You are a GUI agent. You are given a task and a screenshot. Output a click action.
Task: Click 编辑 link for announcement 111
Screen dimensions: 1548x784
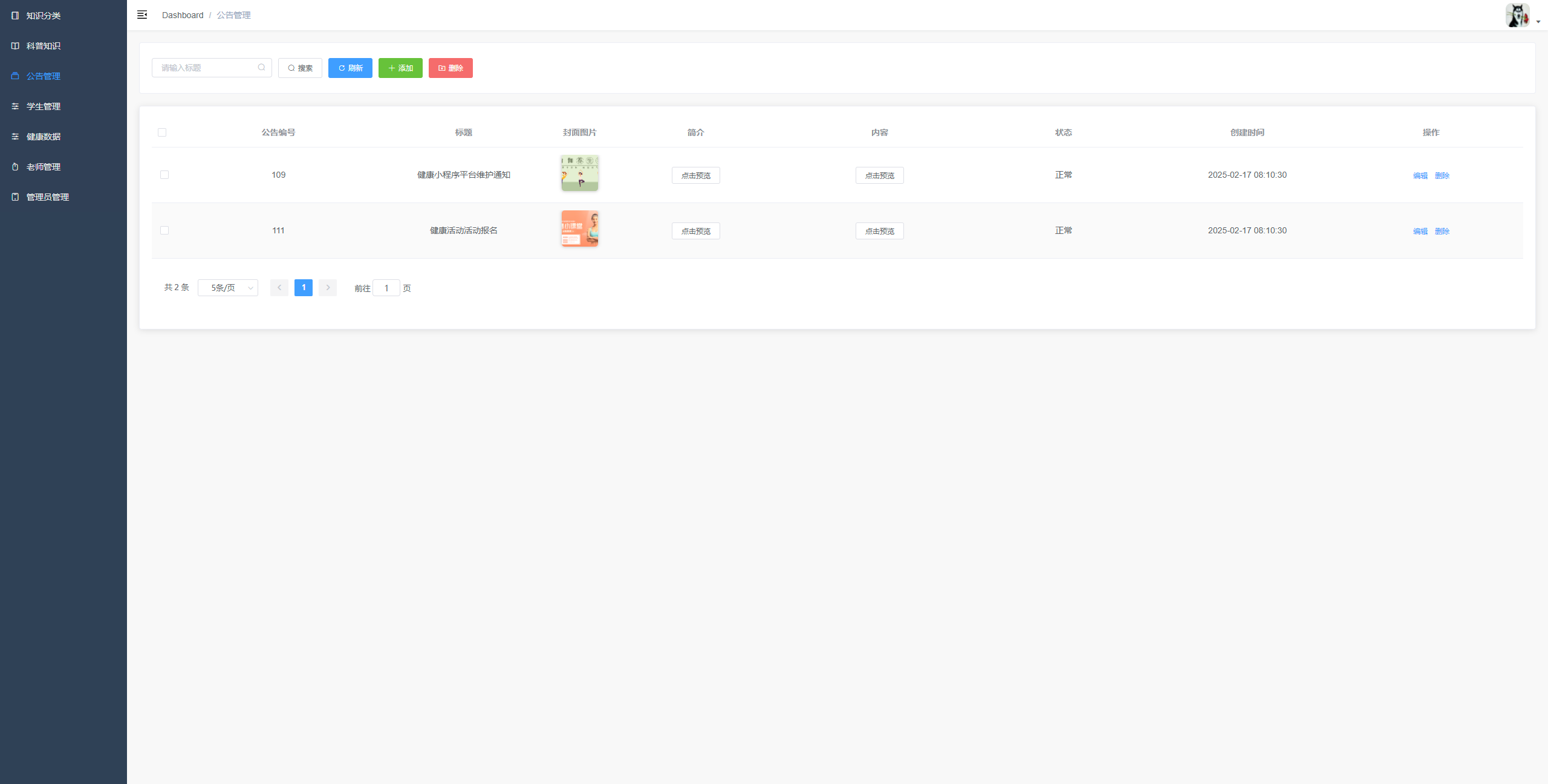pyautogui.click(x=1420, y=231)
